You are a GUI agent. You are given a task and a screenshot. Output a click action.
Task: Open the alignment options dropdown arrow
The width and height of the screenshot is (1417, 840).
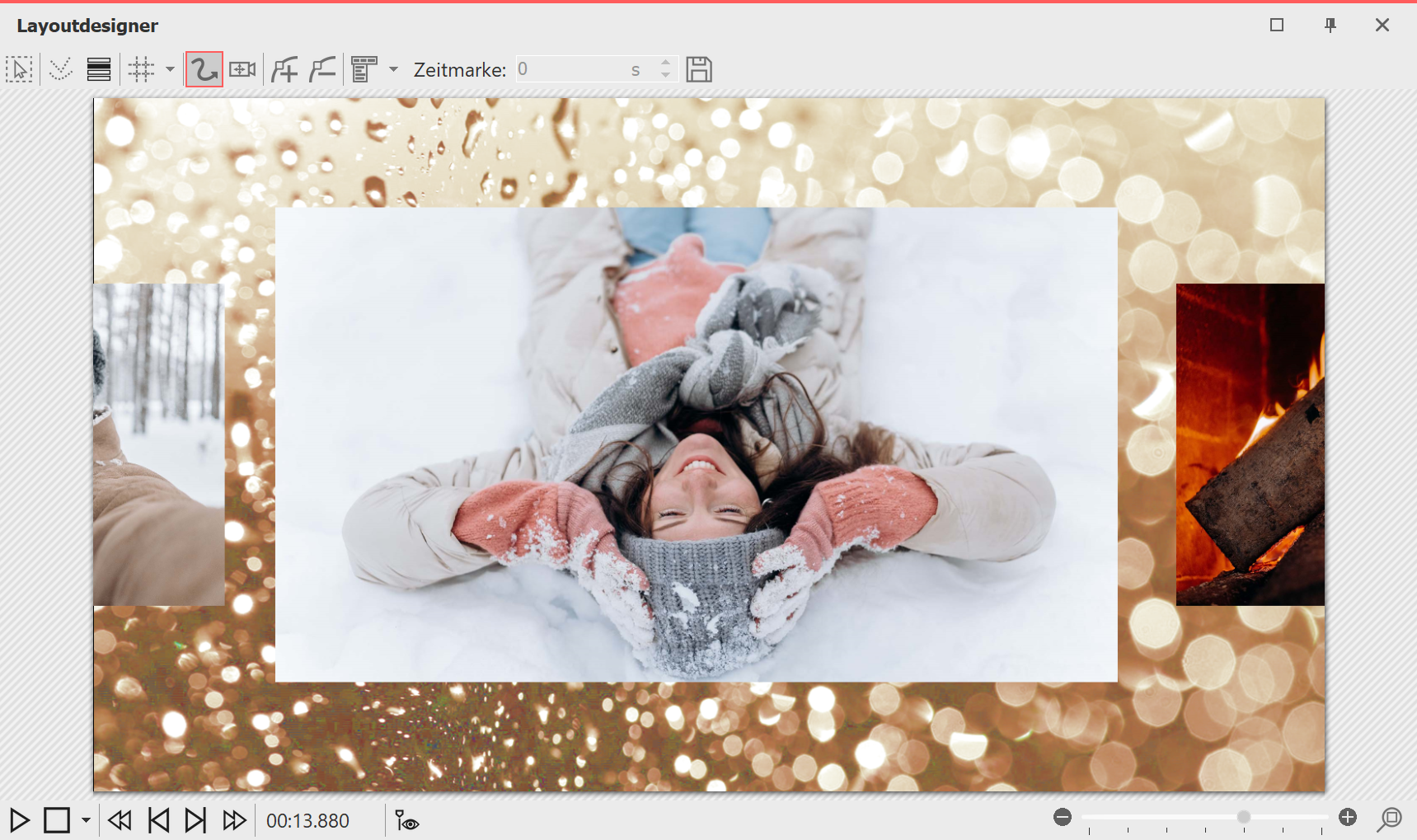pos(393,69)
